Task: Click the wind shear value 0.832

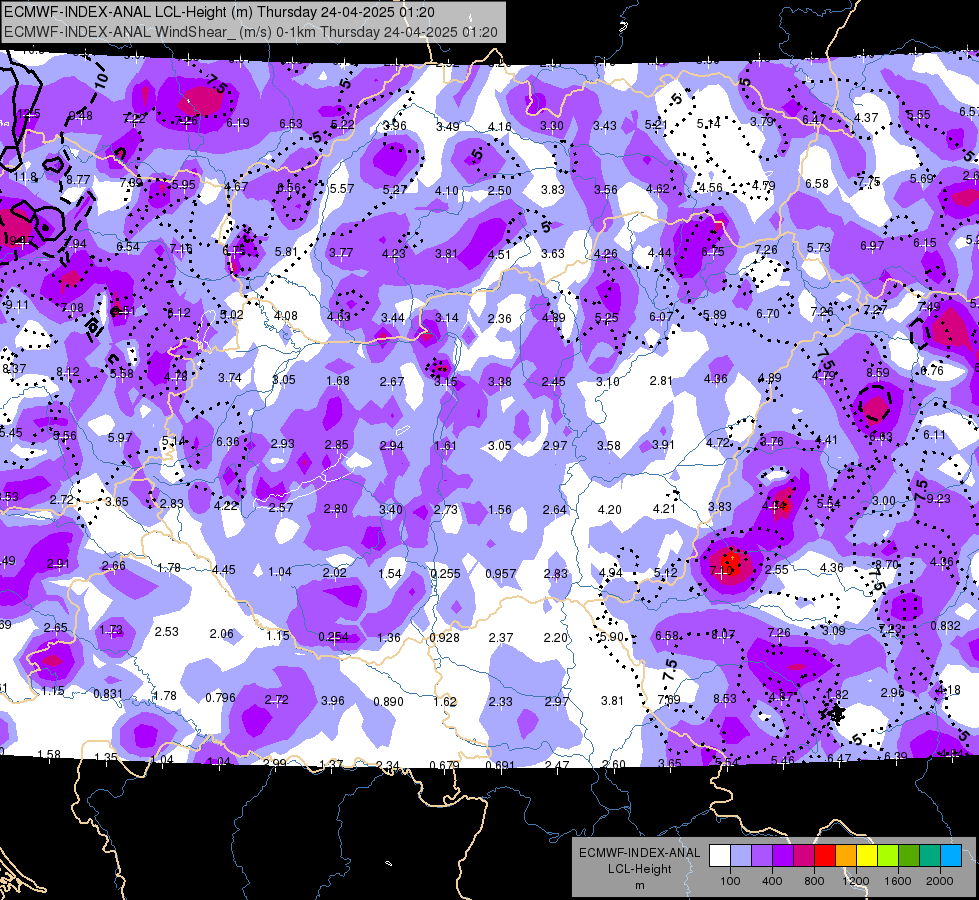Action: click(x=946, y=626)
